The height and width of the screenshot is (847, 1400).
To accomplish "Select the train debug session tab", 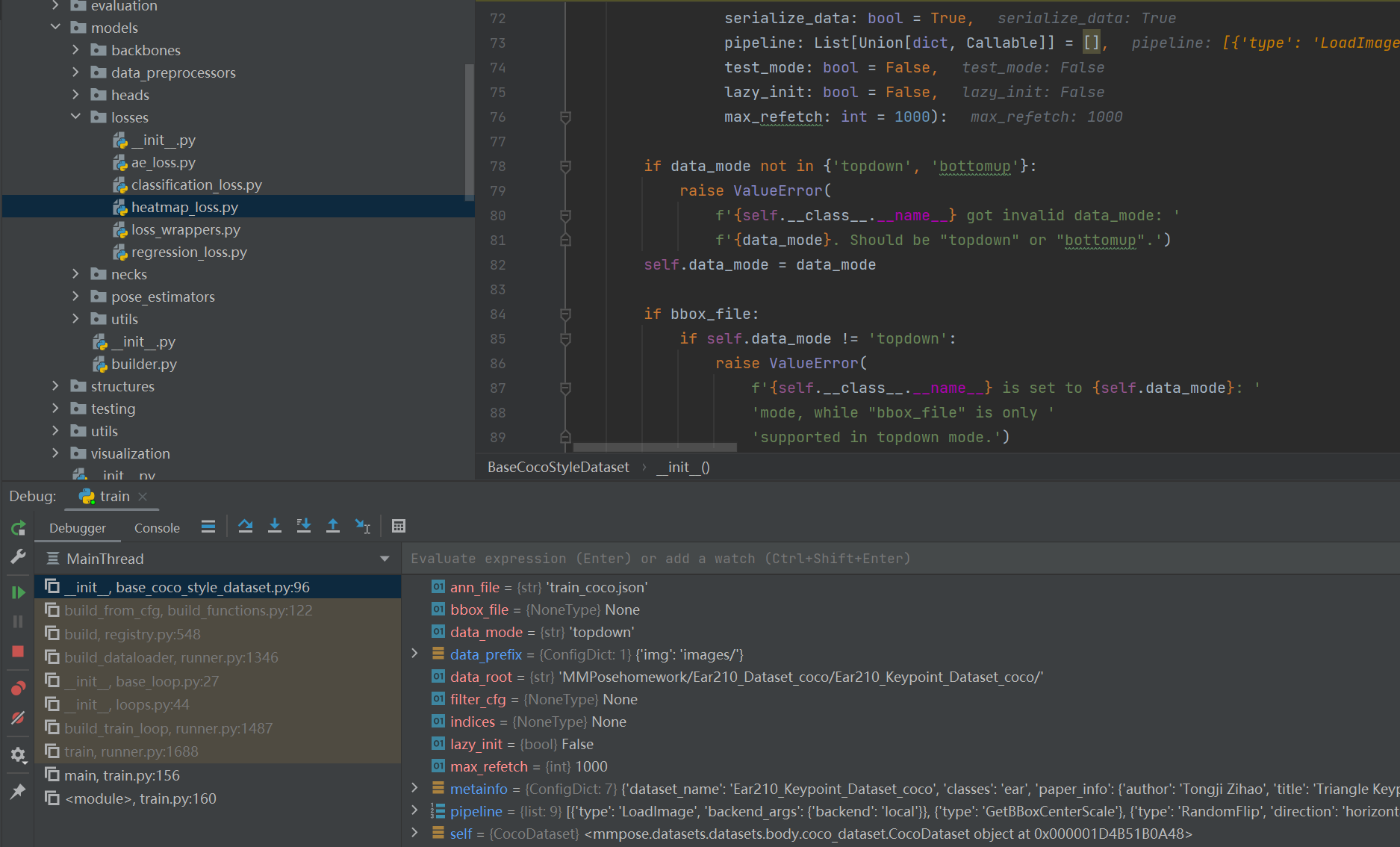I will 114,497.
